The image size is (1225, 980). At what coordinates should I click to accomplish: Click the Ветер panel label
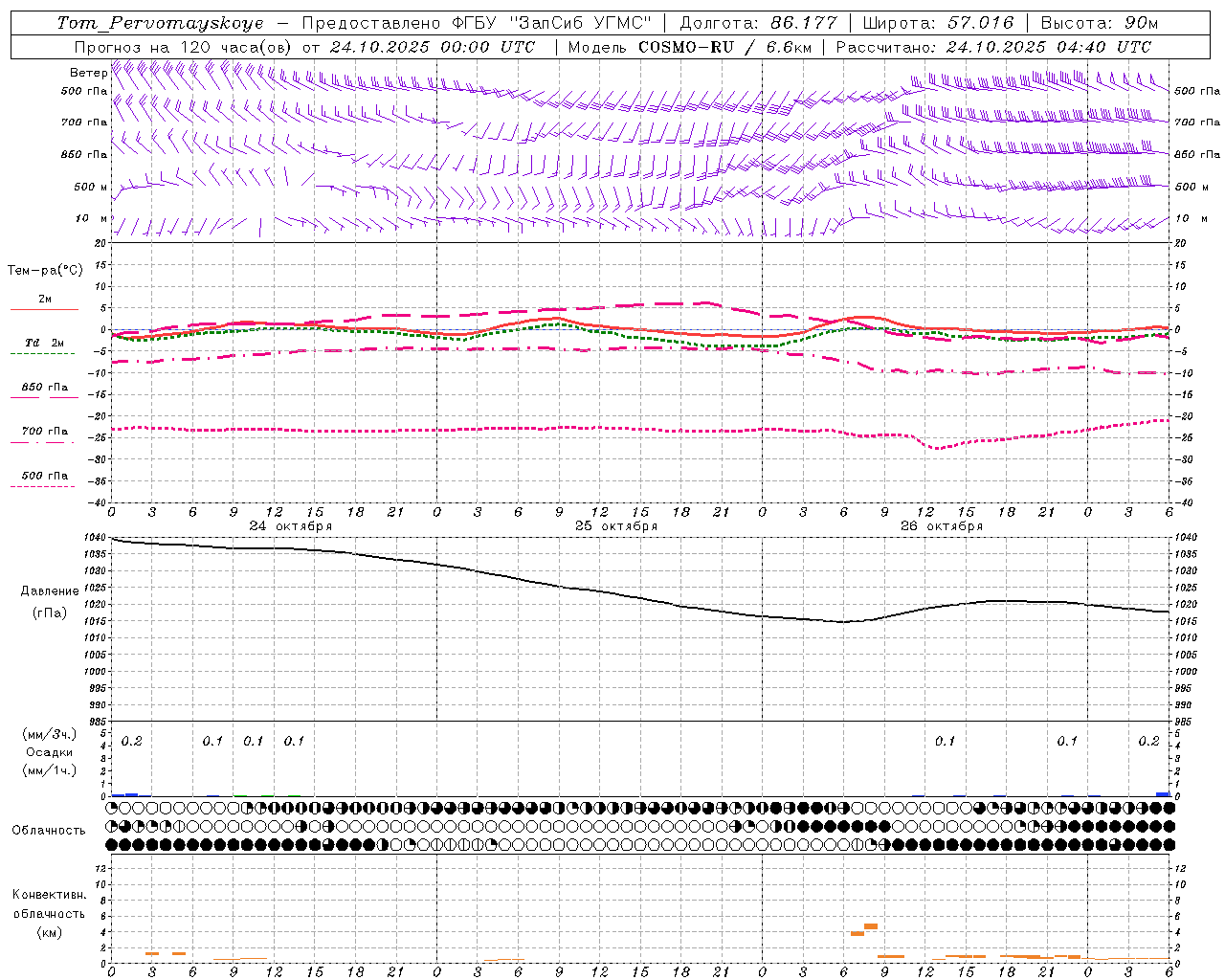coord(88,73)
